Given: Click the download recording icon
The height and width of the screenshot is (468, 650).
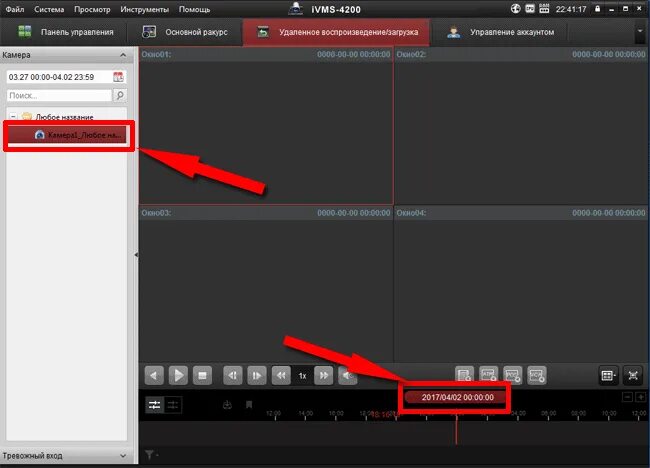Looking at the screenshot, I should point(227,405).
